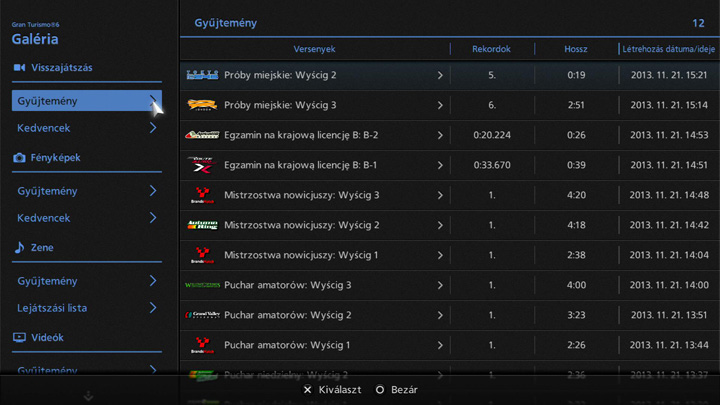The width and height of the screenshot is (720, 405).
Task: Open arrow on Mistrzostwa nowicjuszy: Wyścig 3 row
Action: pos(440,195)
